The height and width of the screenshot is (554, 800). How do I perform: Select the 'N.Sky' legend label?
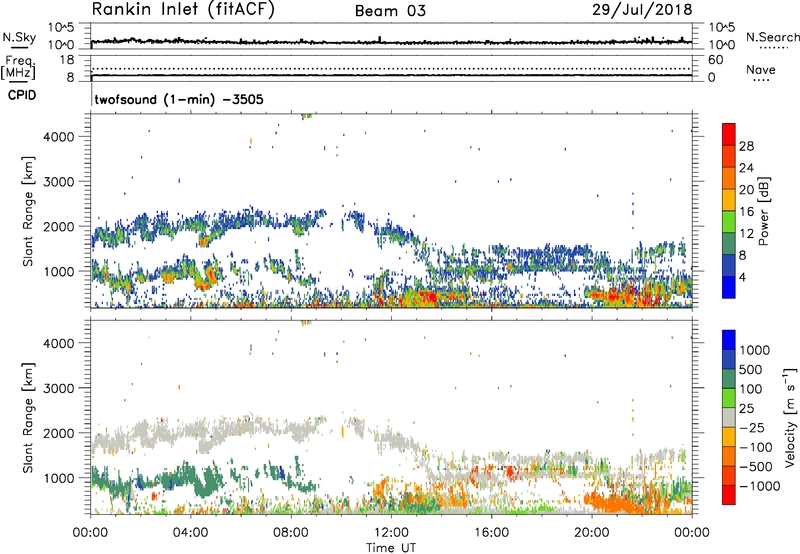click(x=19, y=37)
